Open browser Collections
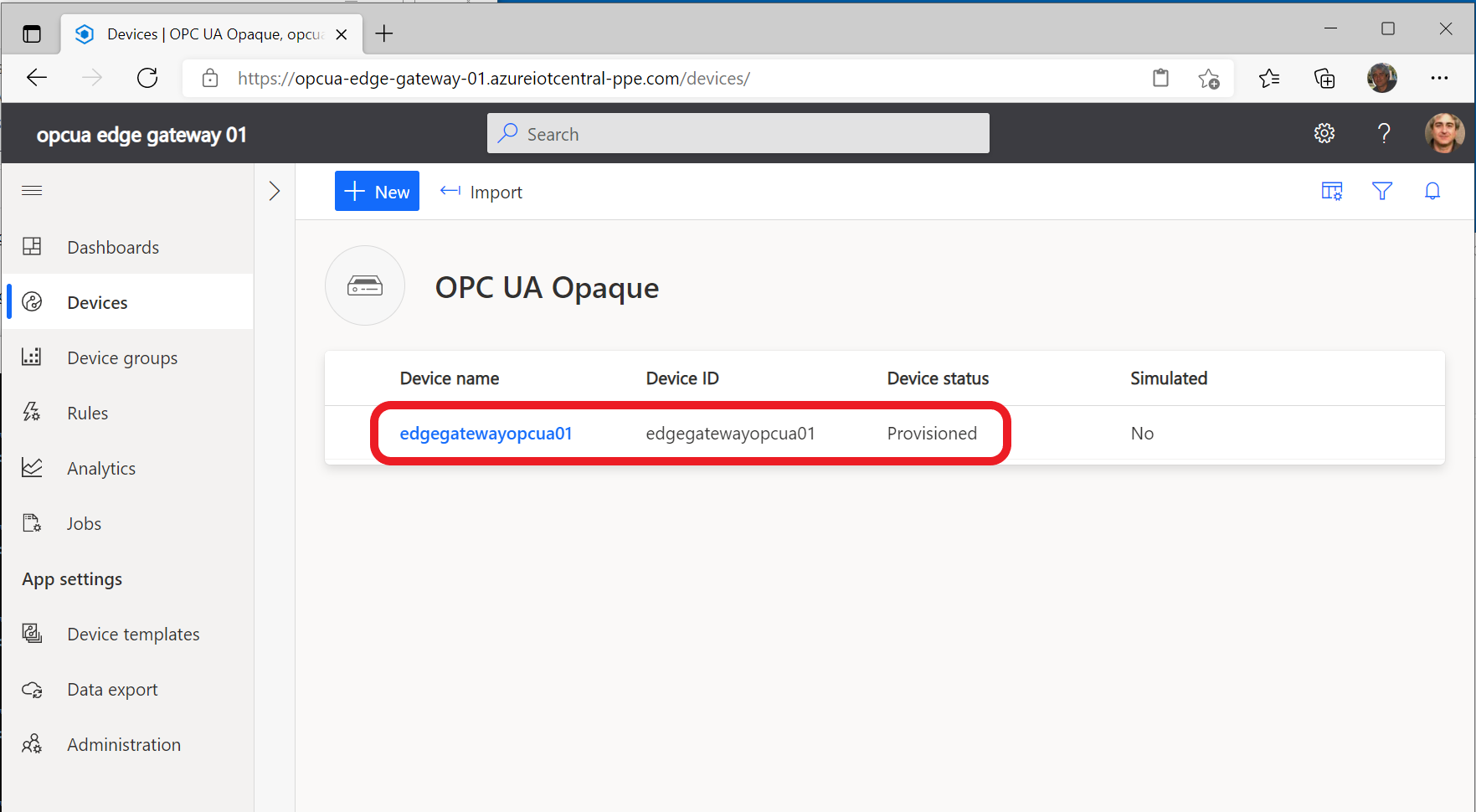This screenshot has height=812, width=1476. coord(1324,79)
